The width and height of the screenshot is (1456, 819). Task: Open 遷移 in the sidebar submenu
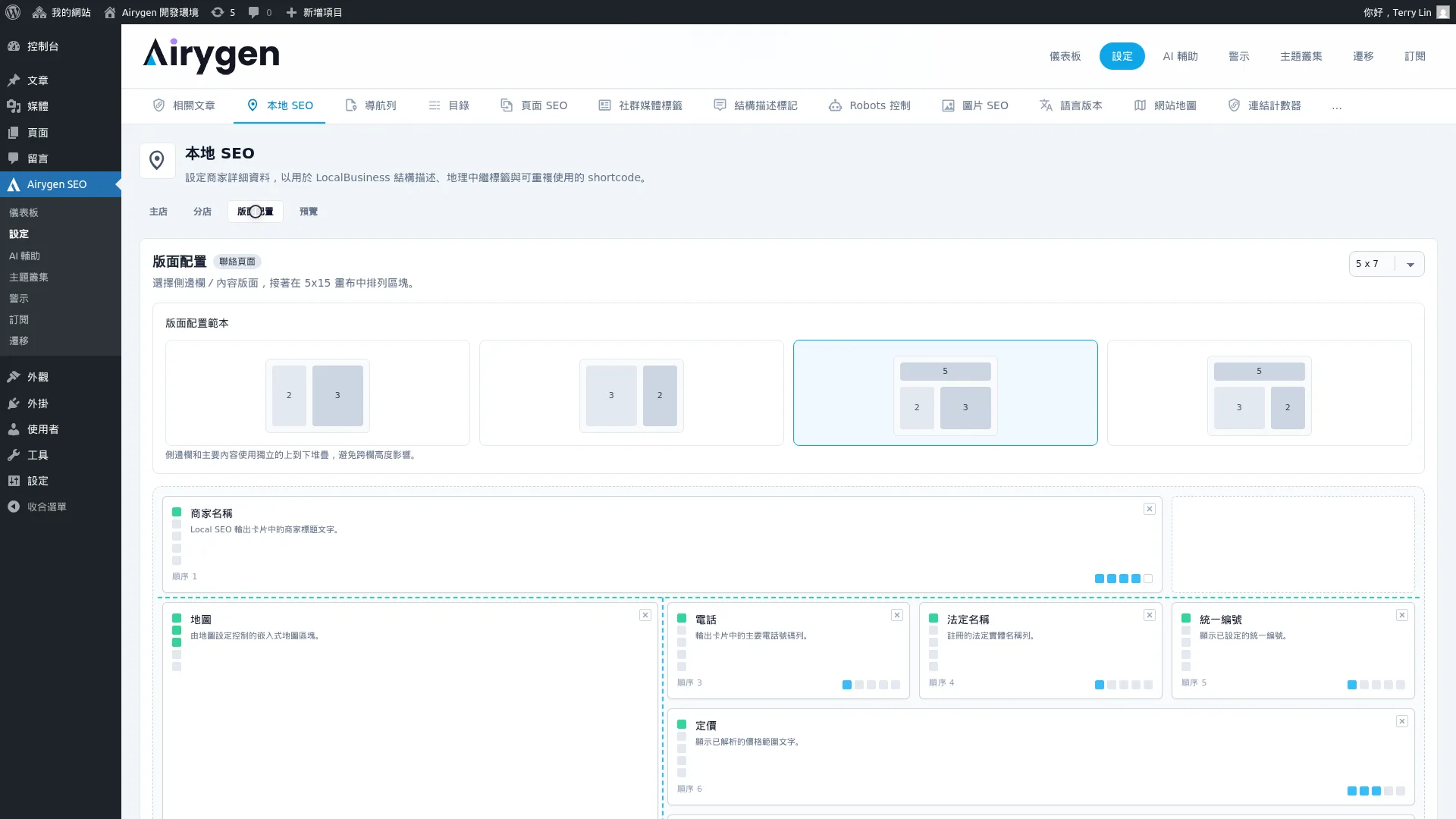[x=61, y=341]
